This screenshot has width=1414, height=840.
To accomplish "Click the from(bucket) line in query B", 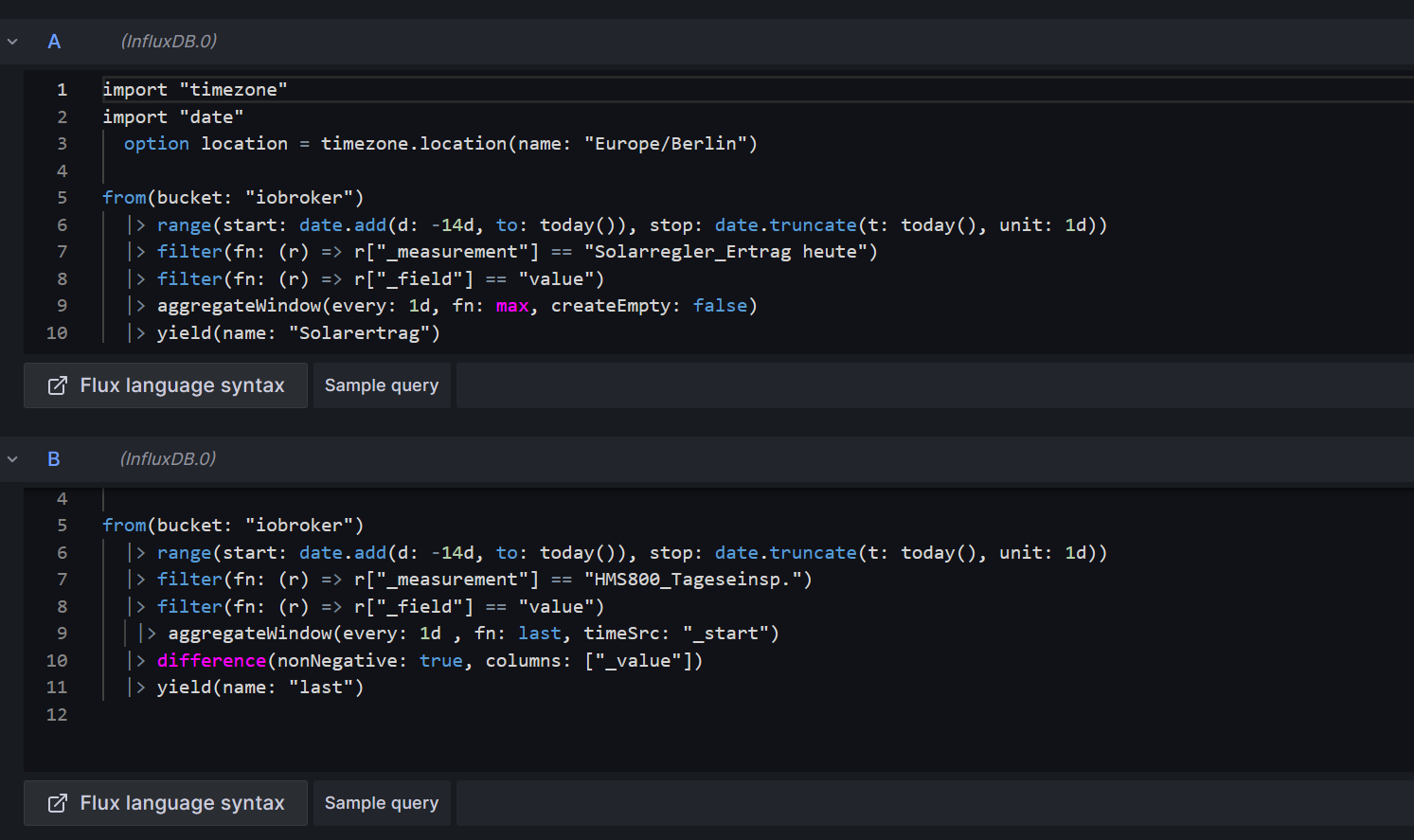I will click(x=233, y=525).
